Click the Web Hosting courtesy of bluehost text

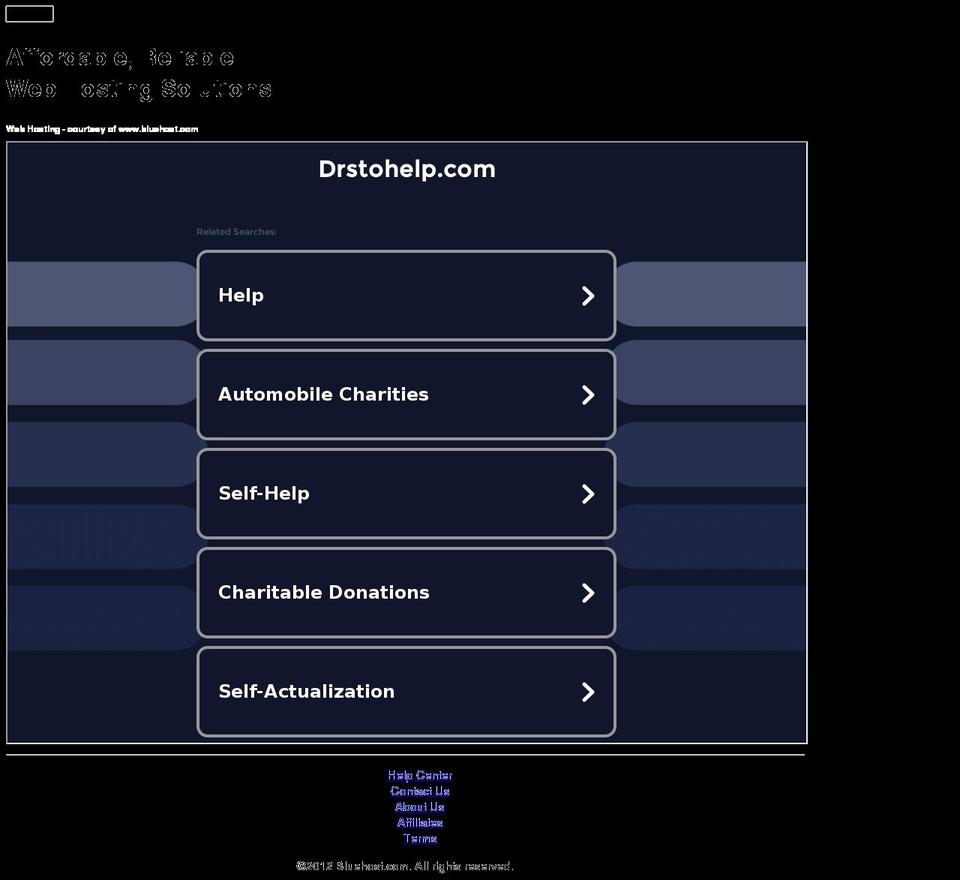[102, 129]
